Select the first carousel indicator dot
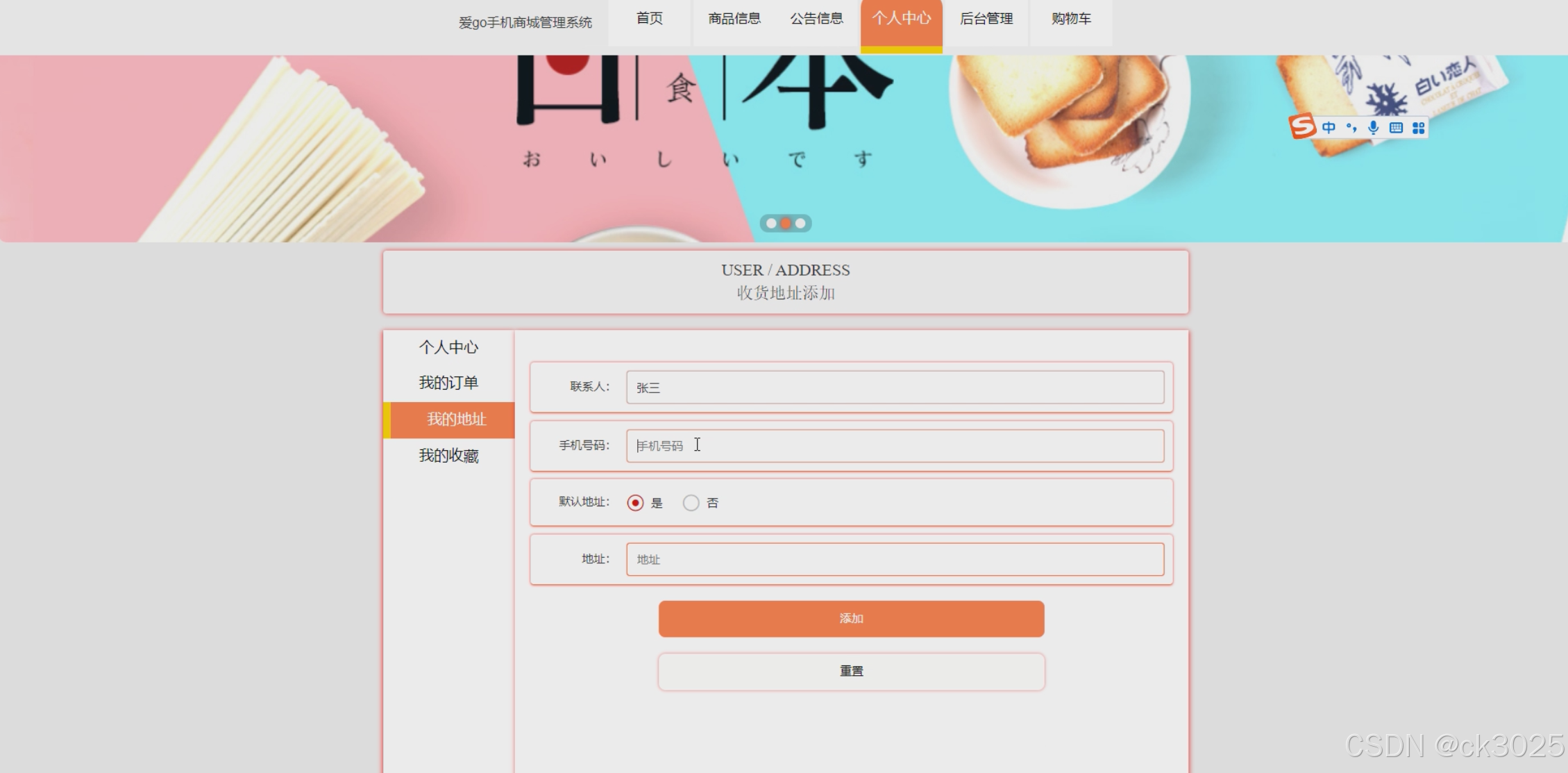Image resolution: width=1568 pixels, height=773 pixels. pos(771,224)
